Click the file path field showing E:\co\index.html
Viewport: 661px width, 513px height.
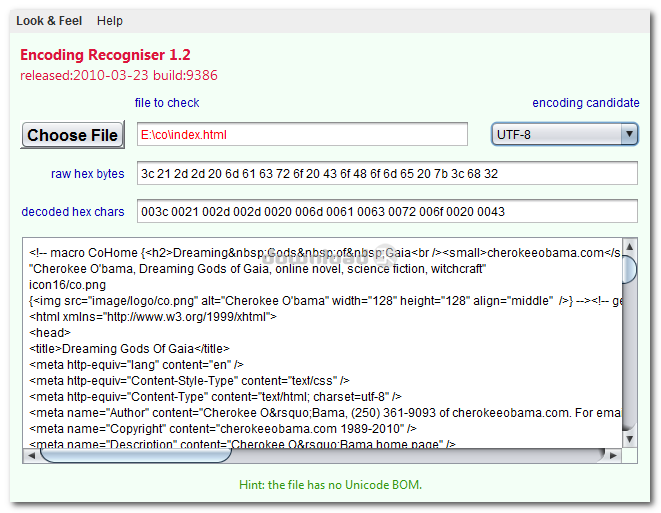302,134
